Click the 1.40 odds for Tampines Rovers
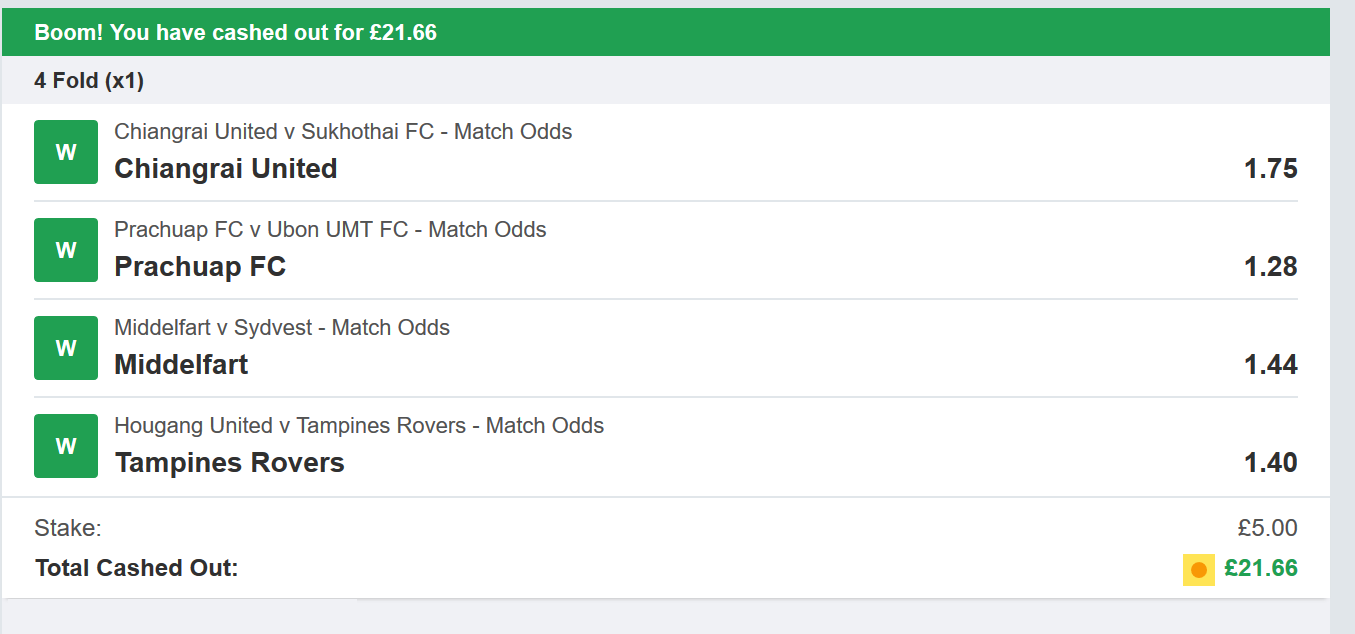 pyautogui.click(x=1270, y=463)
